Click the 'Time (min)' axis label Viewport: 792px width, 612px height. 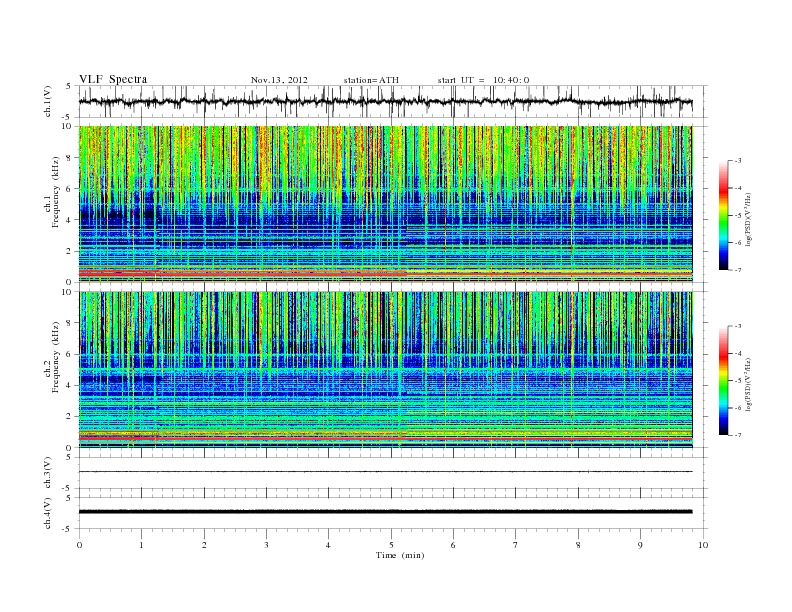pos(400,555)
